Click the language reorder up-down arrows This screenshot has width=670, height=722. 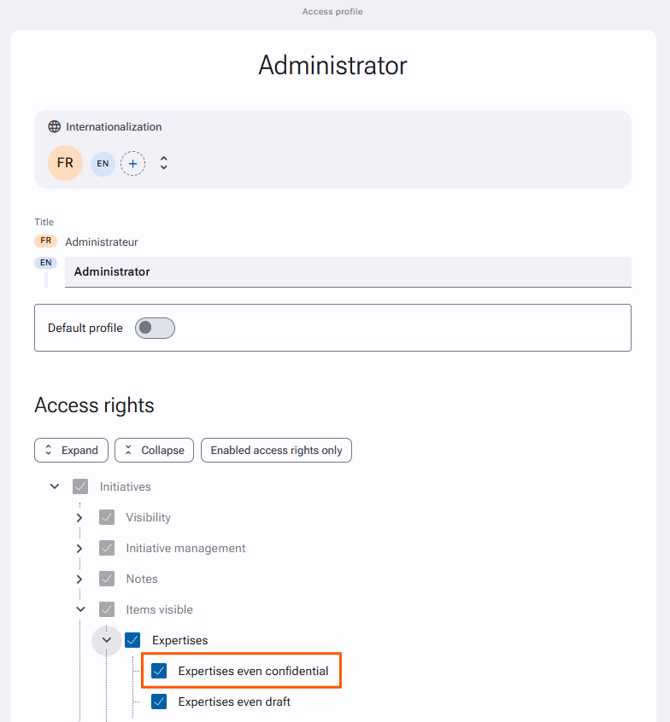[x=163, y=163]
